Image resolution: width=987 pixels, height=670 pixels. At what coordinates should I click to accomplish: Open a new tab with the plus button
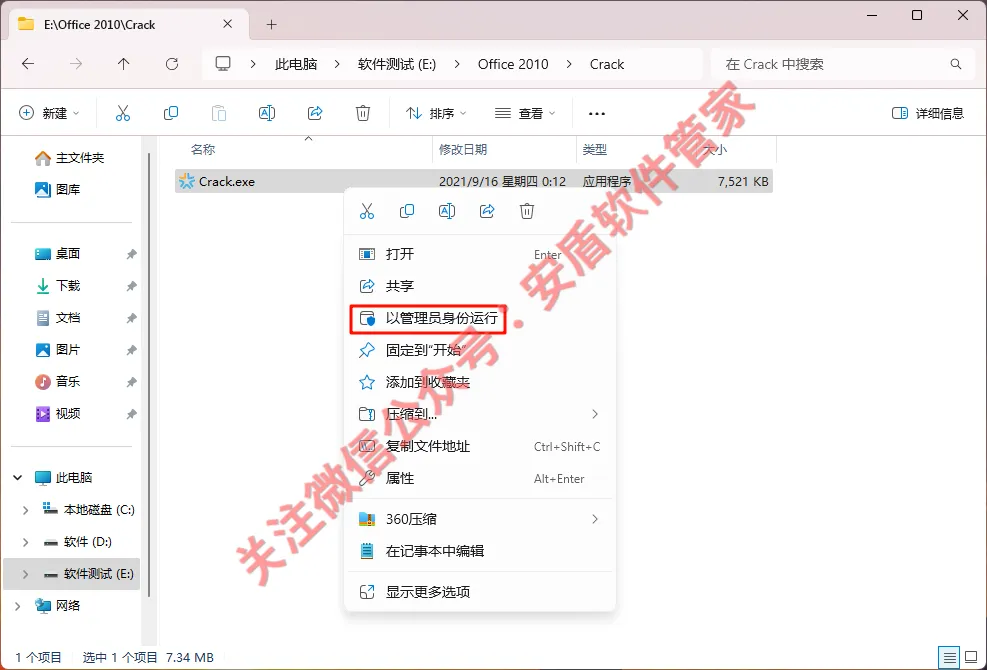point(271,25)
